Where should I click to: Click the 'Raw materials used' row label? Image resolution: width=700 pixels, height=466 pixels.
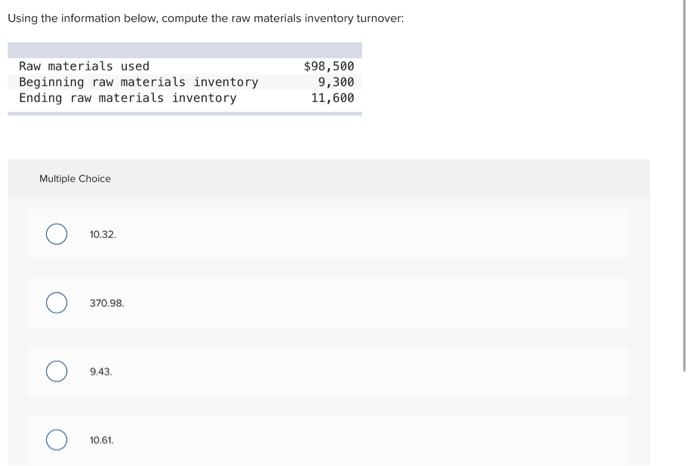pos(84,66)
